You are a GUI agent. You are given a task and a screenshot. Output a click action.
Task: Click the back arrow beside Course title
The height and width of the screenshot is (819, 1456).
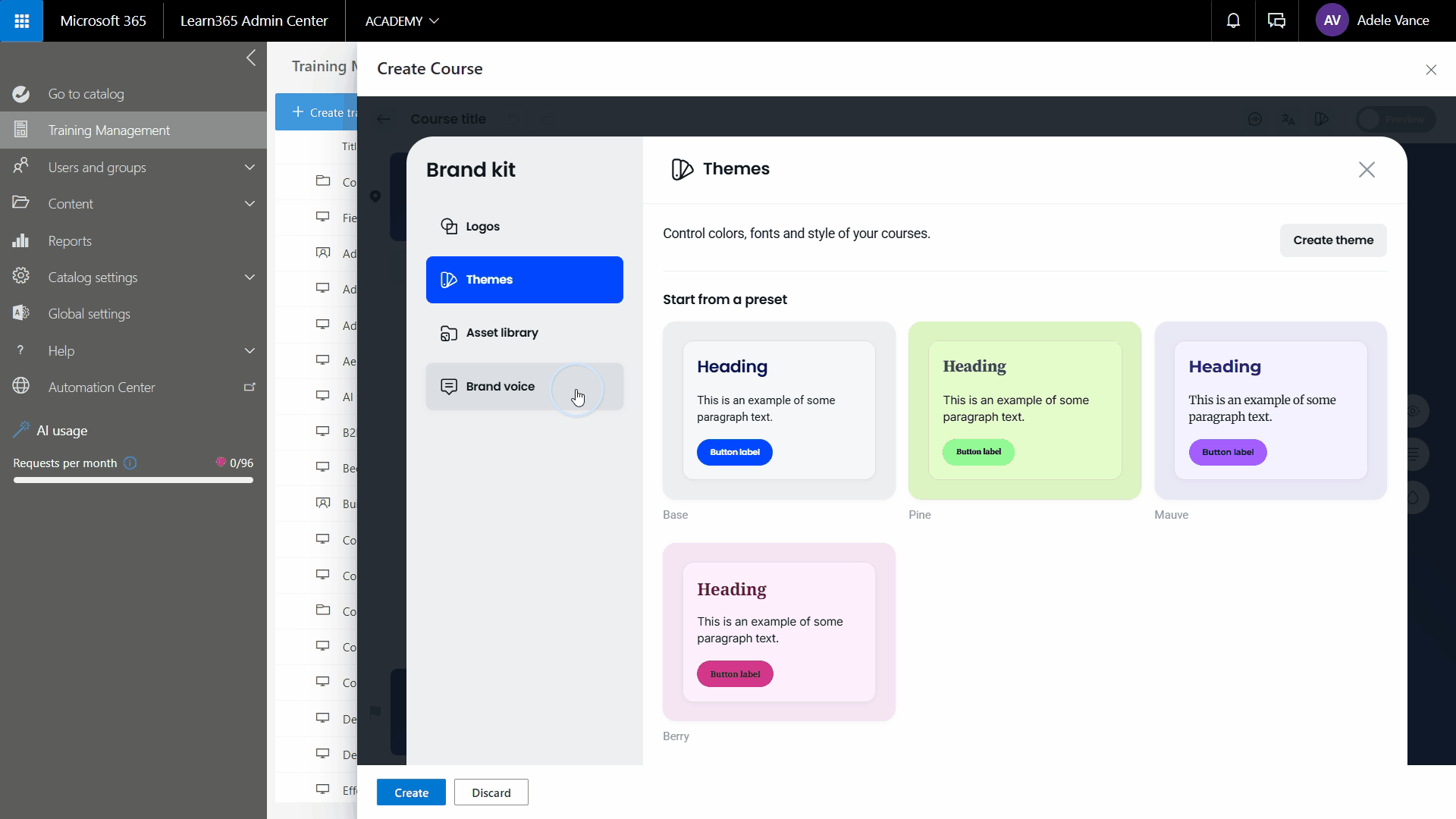[x=384, y=119]
